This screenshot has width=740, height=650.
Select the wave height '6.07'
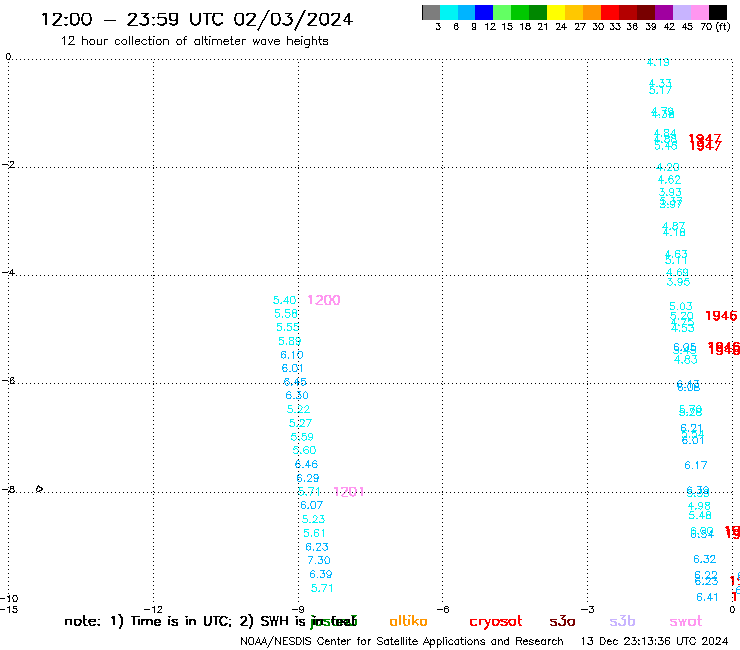[311, 505]
